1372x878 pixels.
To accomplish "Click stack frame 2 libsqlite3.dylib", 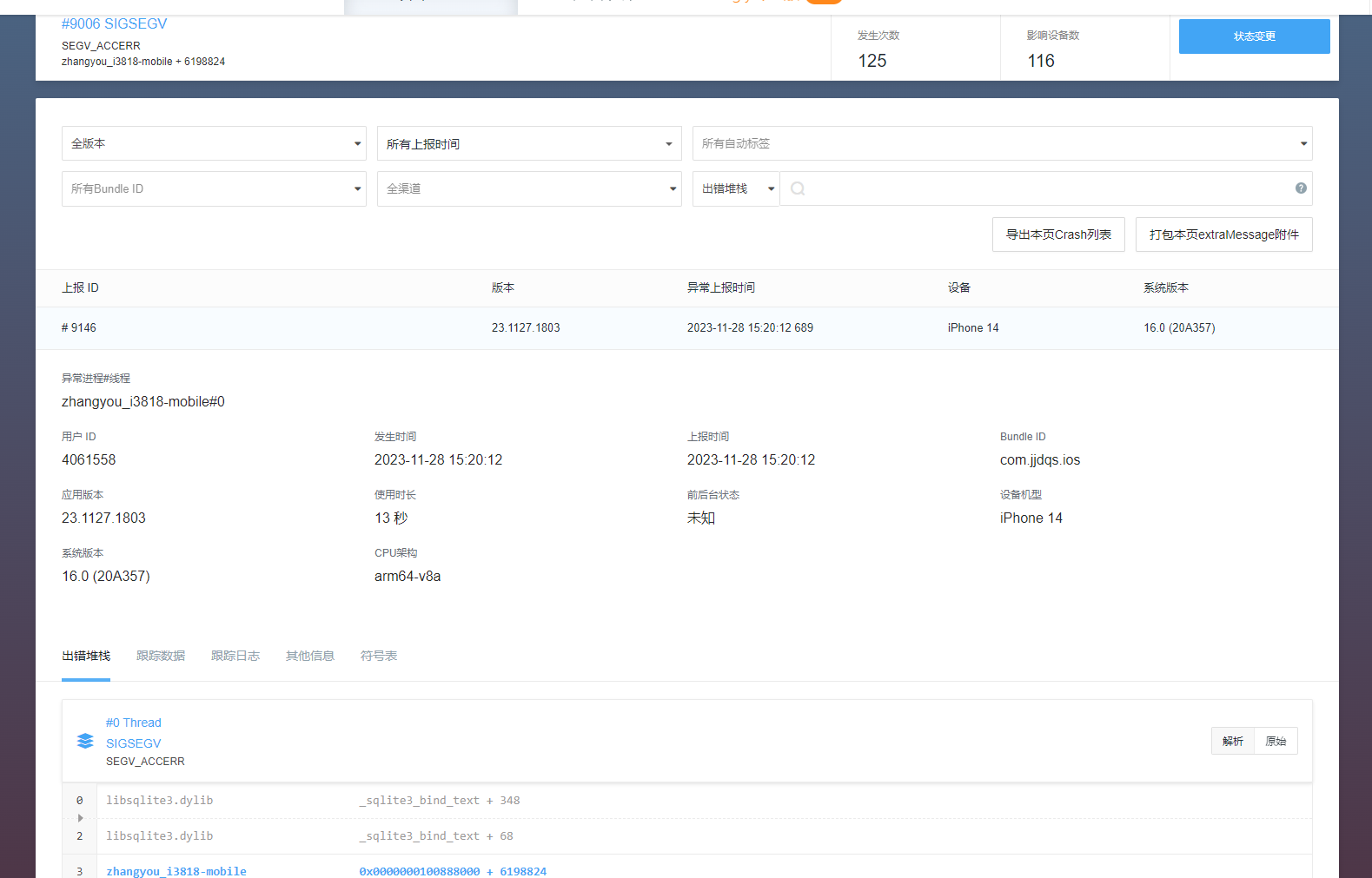I will (160, 836).
